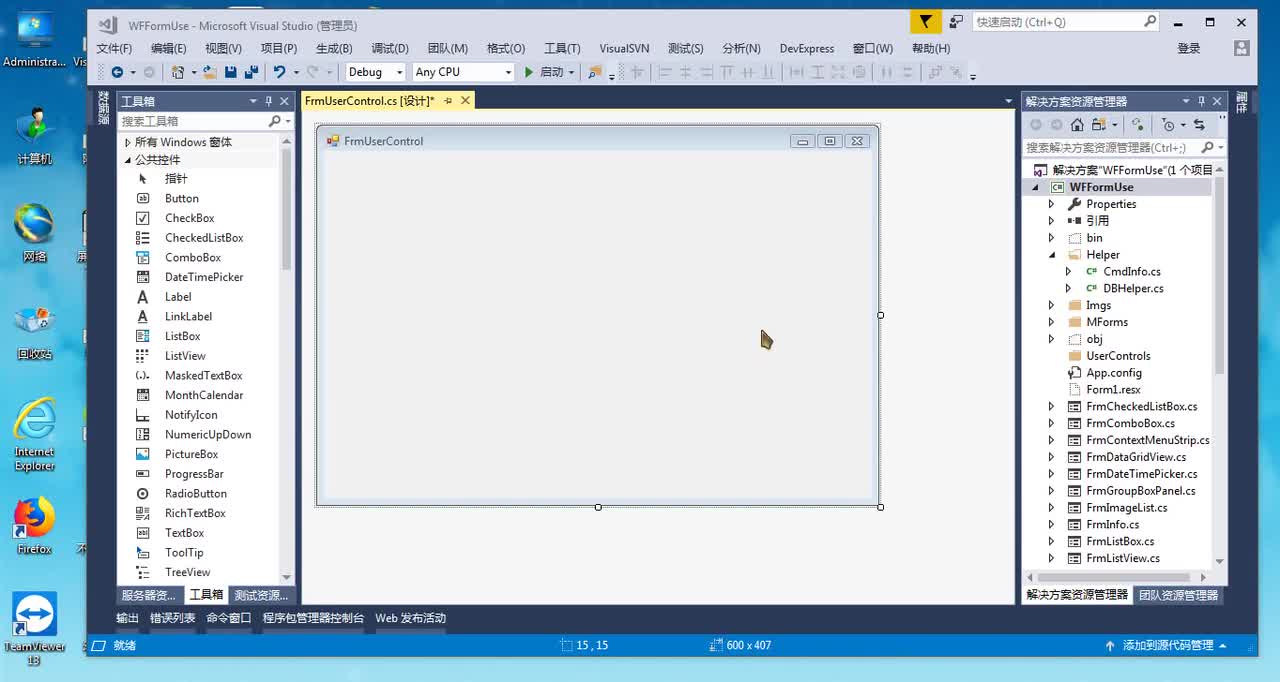Screen dimensions: 1280x682
Task: Pin the Solution Explorer panel pushpin
Action: click(x=1202, y=101)
